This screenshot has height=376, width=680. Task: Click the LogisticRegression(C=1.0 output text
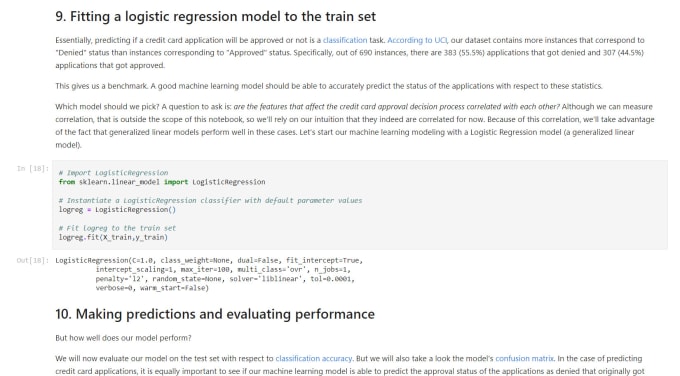click(209, 274)
